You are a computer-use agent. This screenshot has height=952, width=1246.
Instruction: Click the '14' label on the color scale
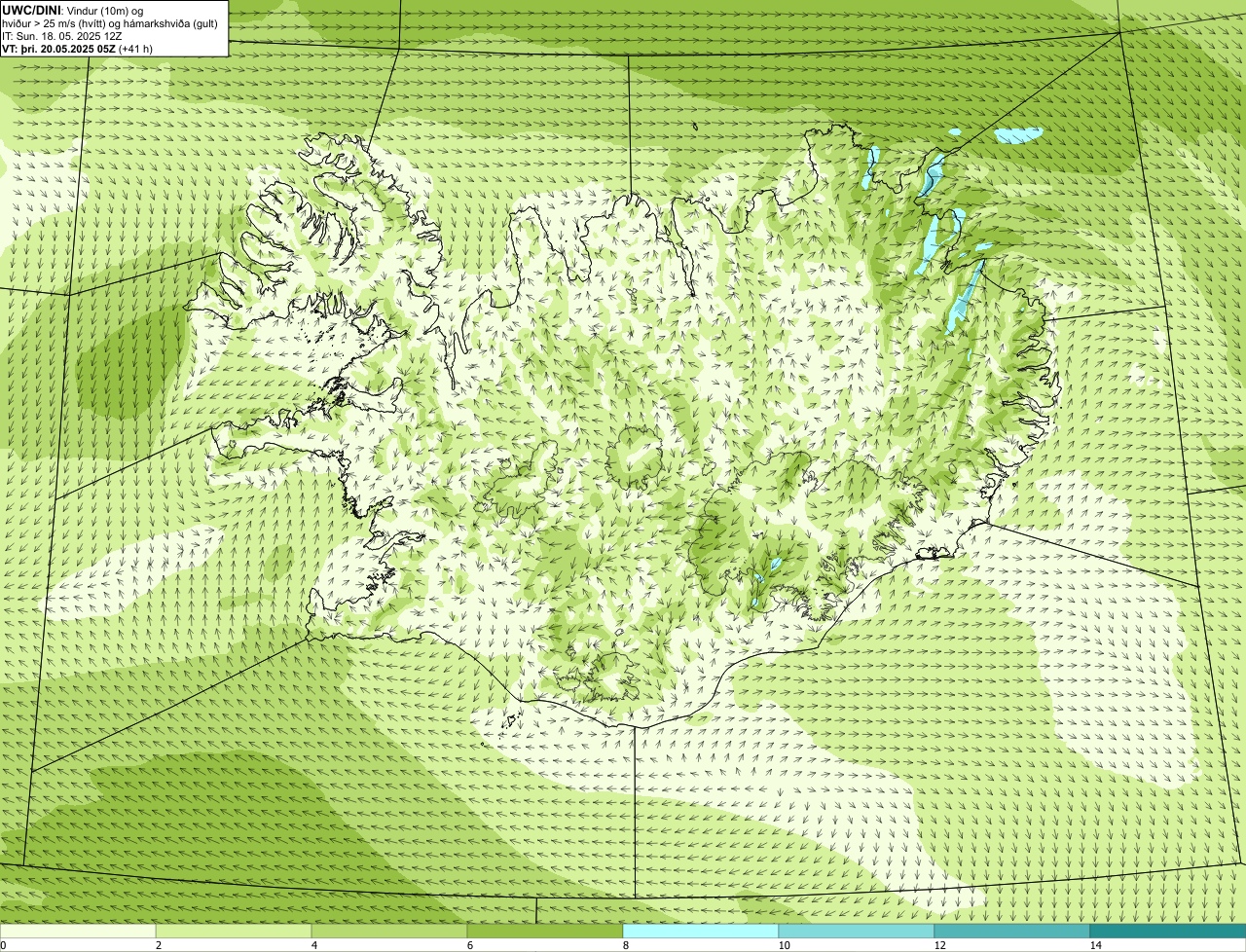click(1095, 945)
